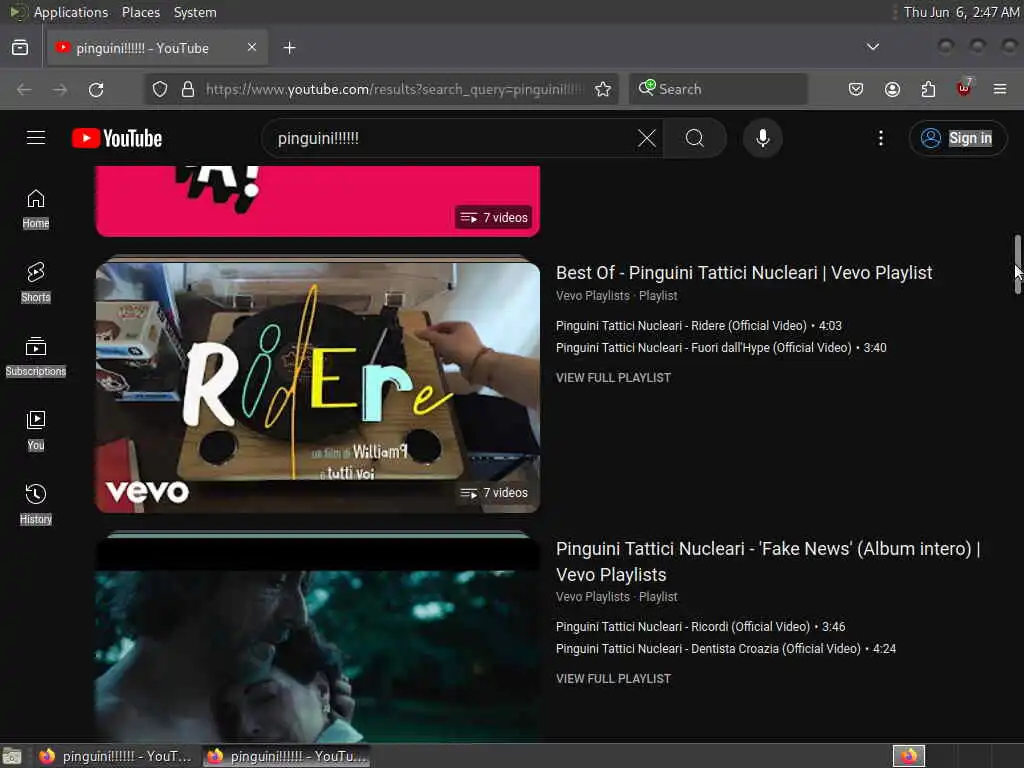The image size is (1024, 768).
Task: View full playlist for Best Of
Action: pos(613,377)
